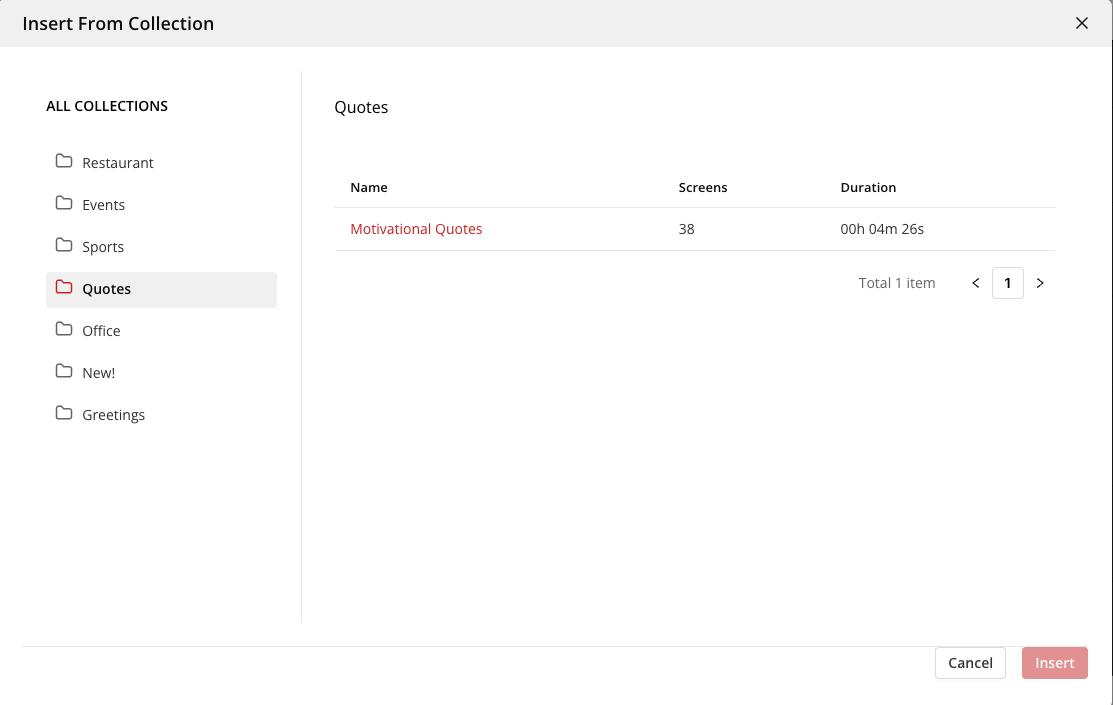Viewport: 1113px width, 705px height.
Task: Click the Duration column header
Action: (x=868, y=187)
